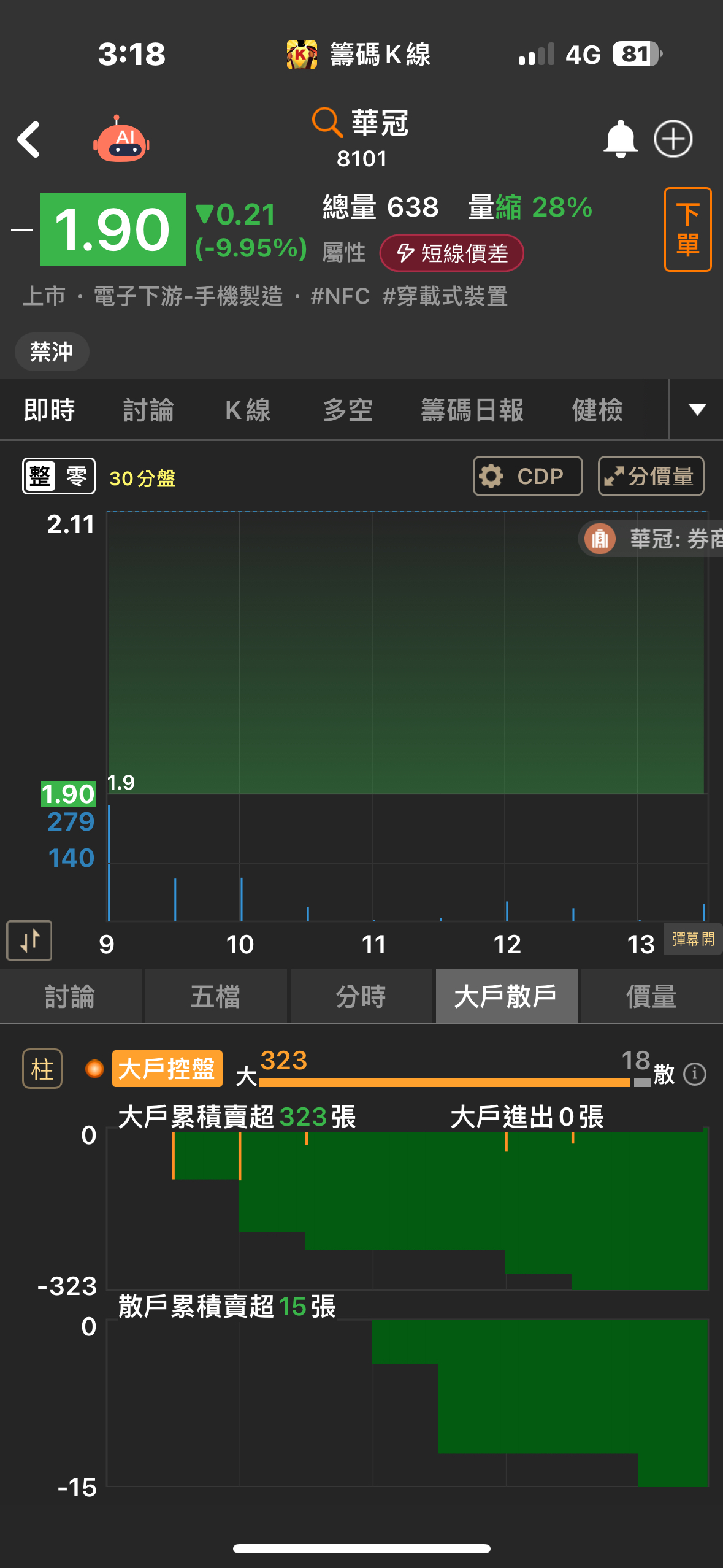Open the 健檢 tab
This screenshot has width=723, height=1568.
coord(598,410)
